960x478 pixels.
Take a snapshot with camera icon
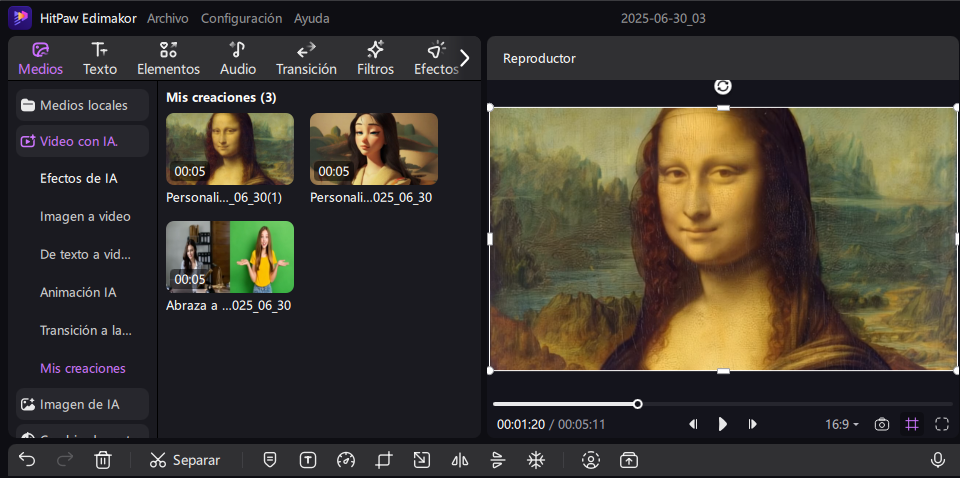882,424
